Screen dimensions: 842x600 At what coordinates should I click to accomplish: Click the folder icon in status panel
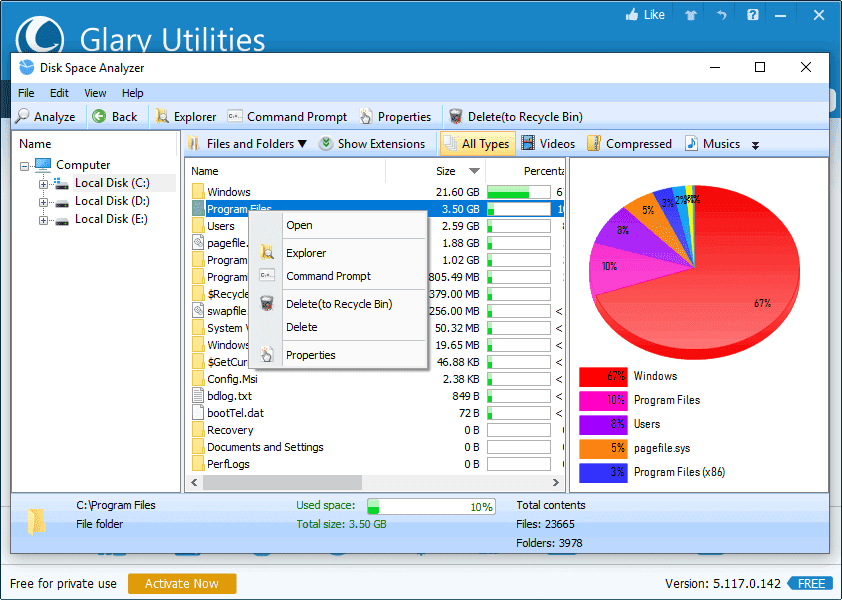point(37,522)
